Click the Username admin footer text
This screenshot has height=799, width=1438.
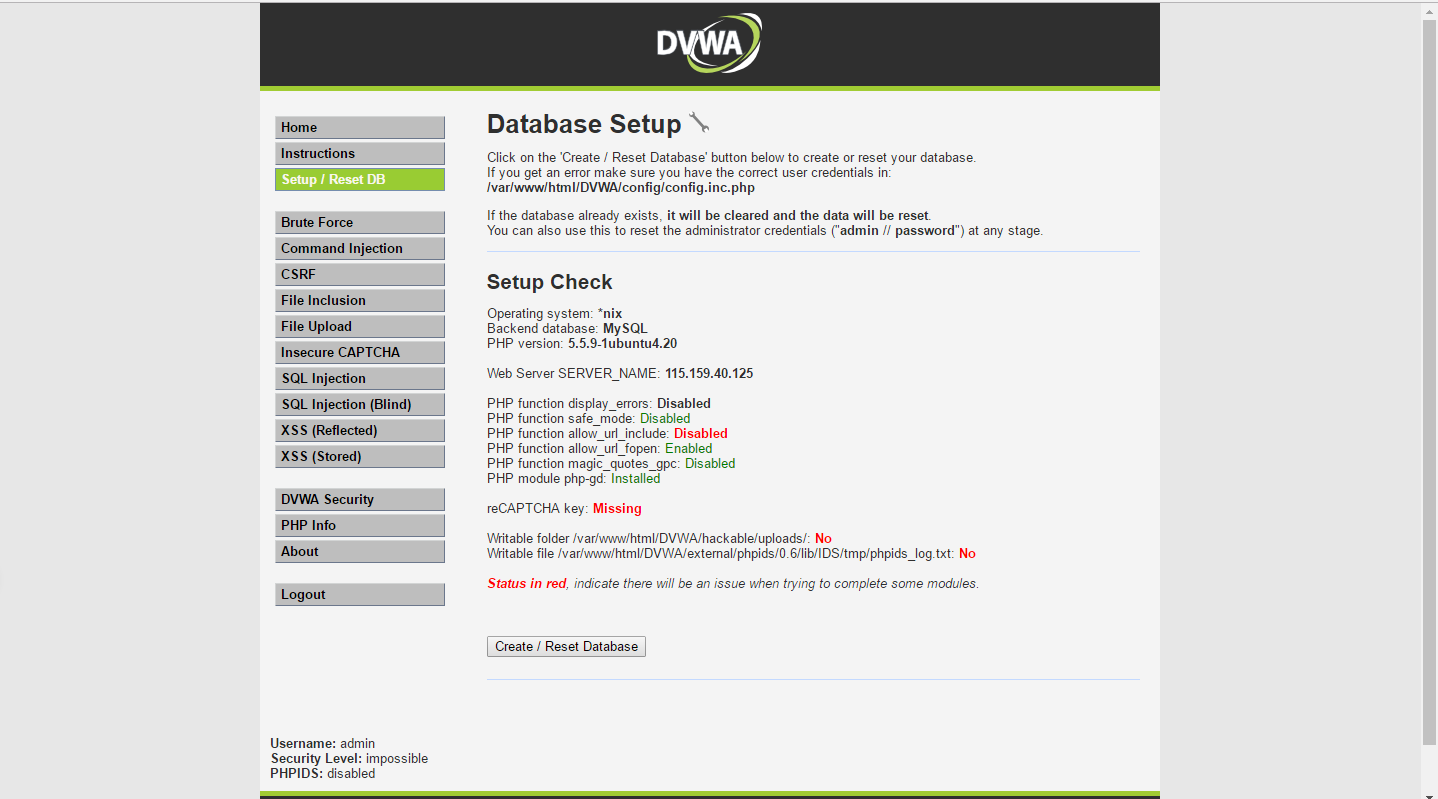pos(322,743)
